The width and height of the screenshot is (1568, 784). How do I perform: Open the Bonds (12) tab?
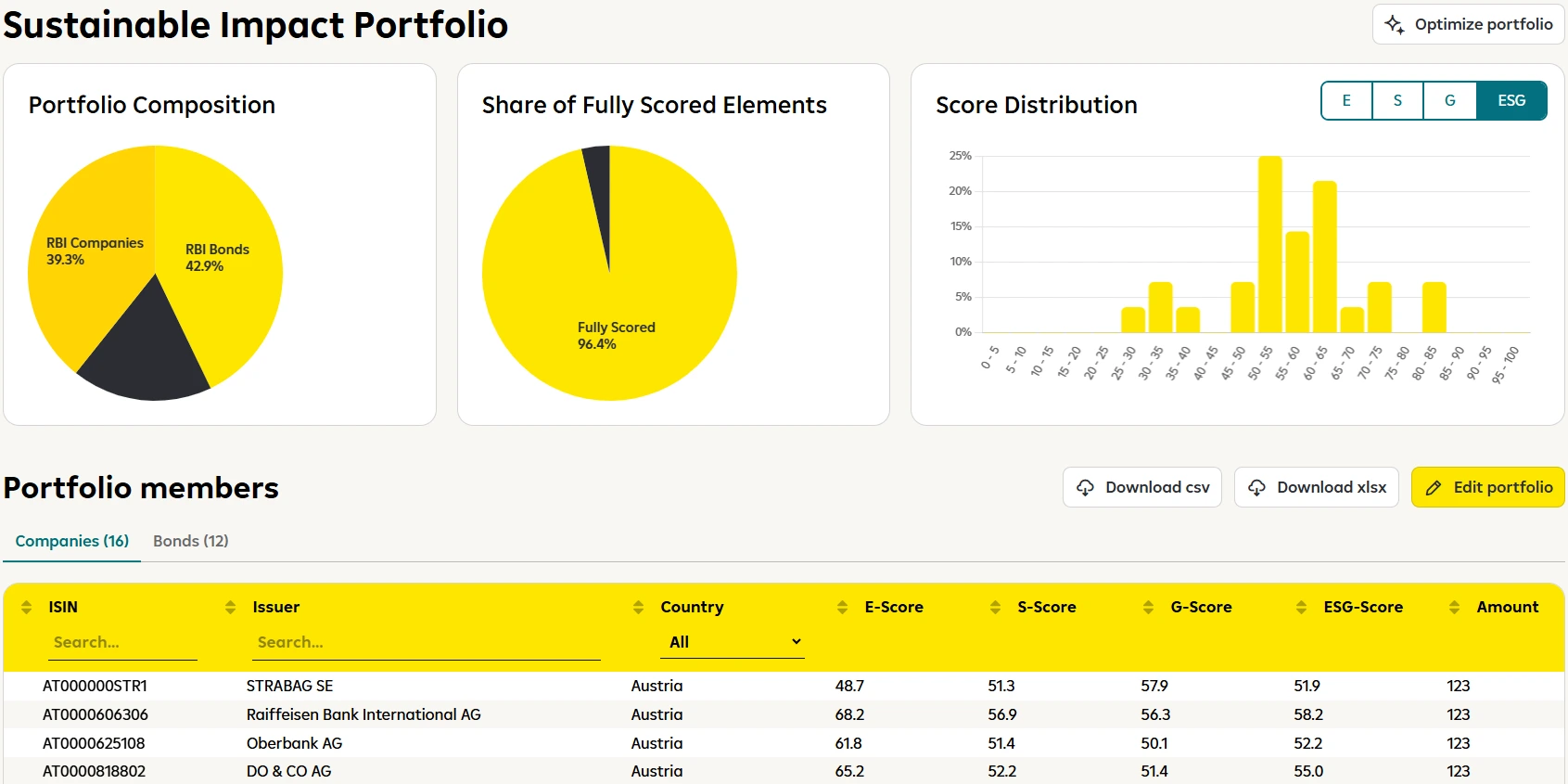click(x=190, y=541)
